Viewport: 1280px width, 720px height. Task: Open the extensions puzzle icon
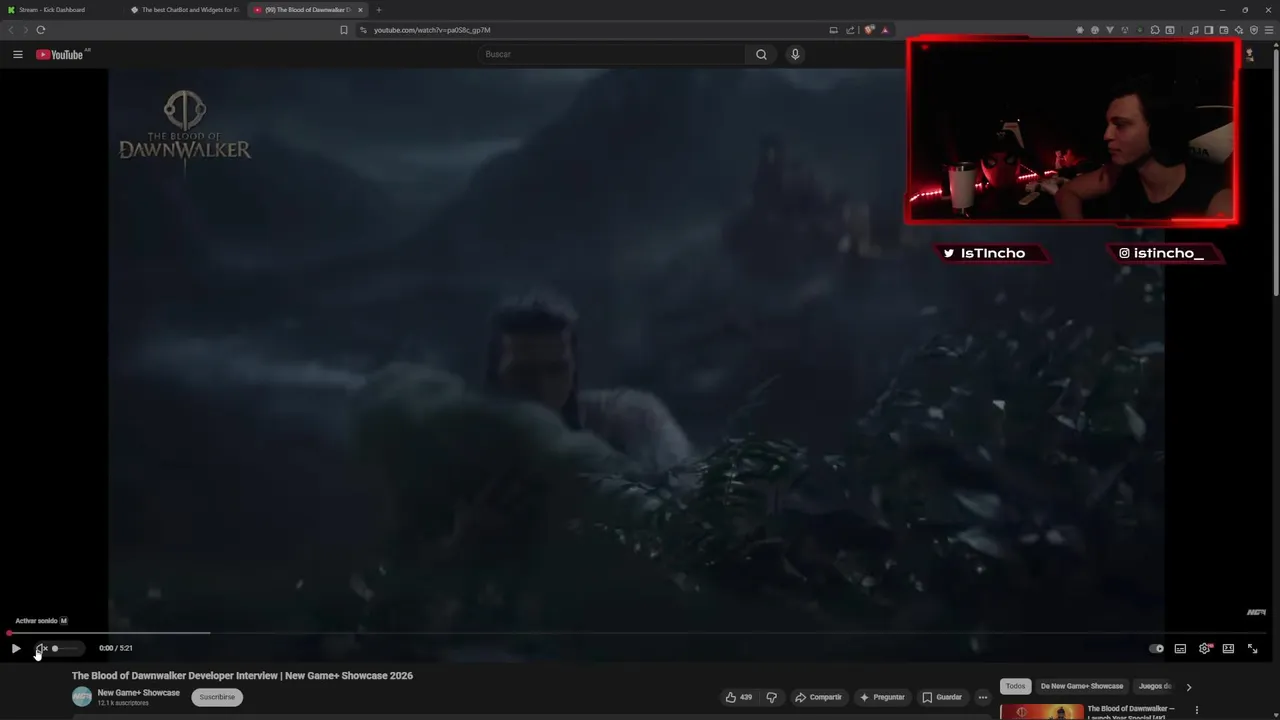coord(1154,30)
